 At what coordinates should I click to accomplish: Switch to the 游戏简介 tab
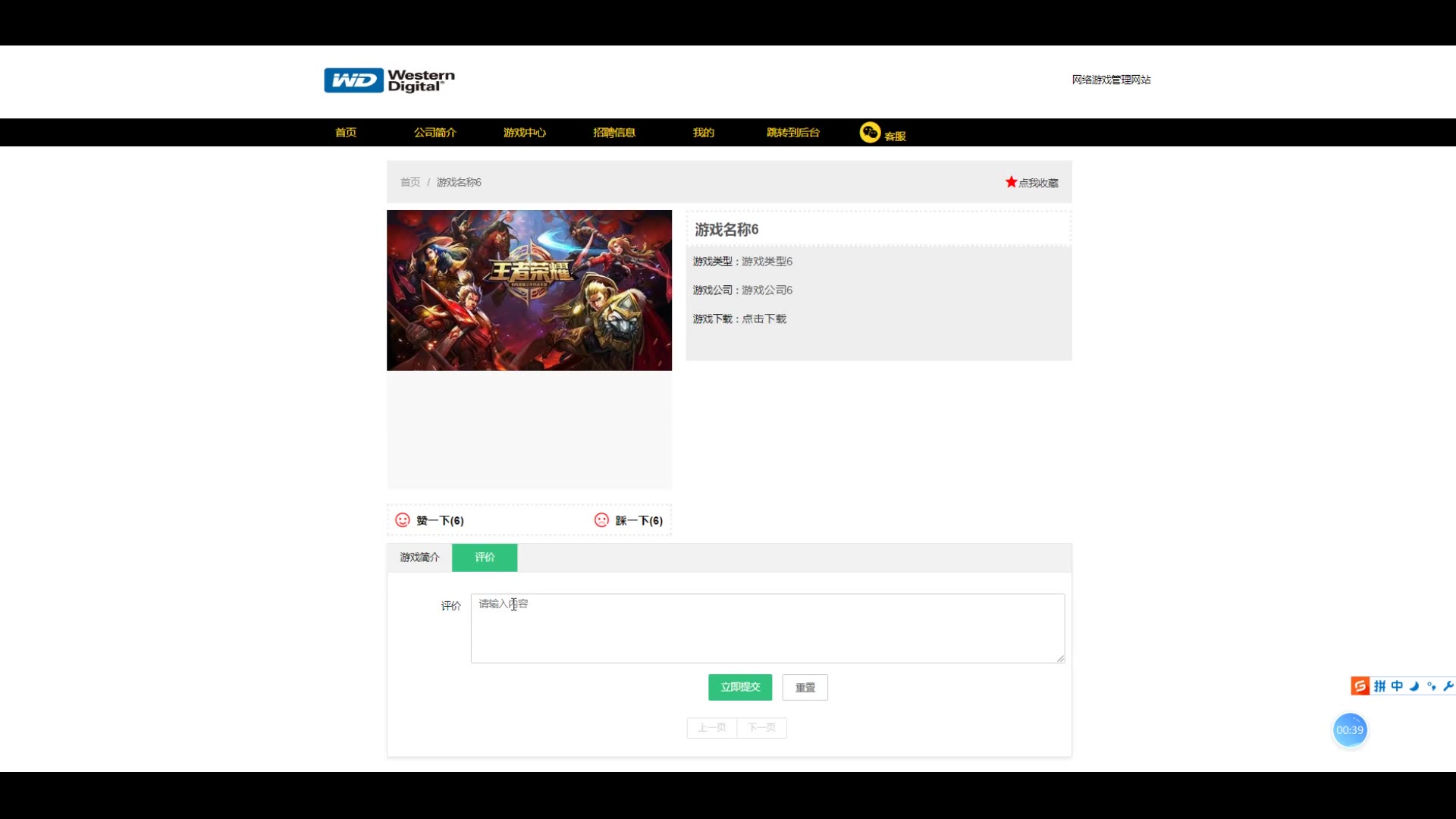tap(419, 557)
